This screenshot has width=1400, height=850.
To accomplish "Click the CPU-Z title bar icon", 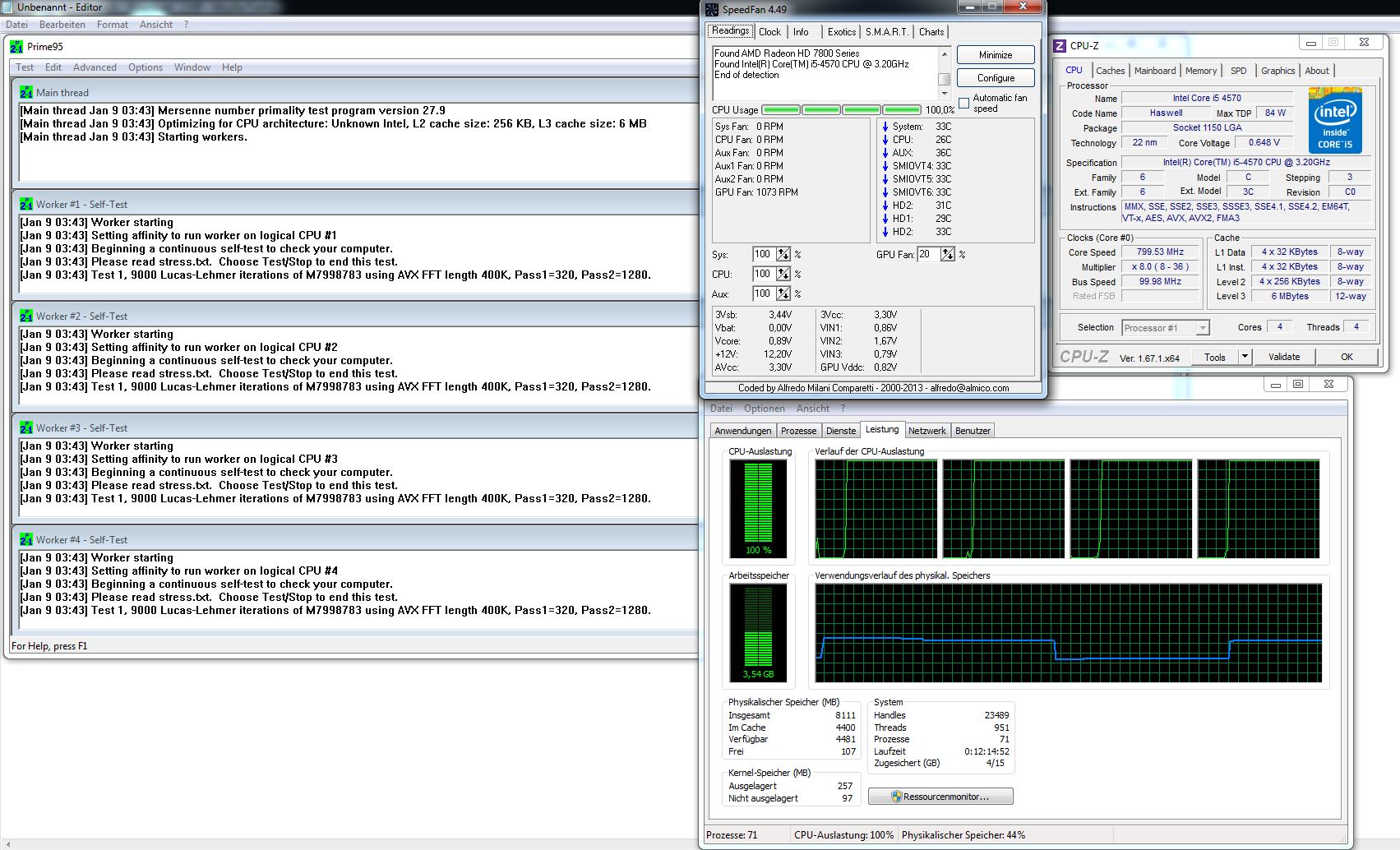I will click(1060, 46).
